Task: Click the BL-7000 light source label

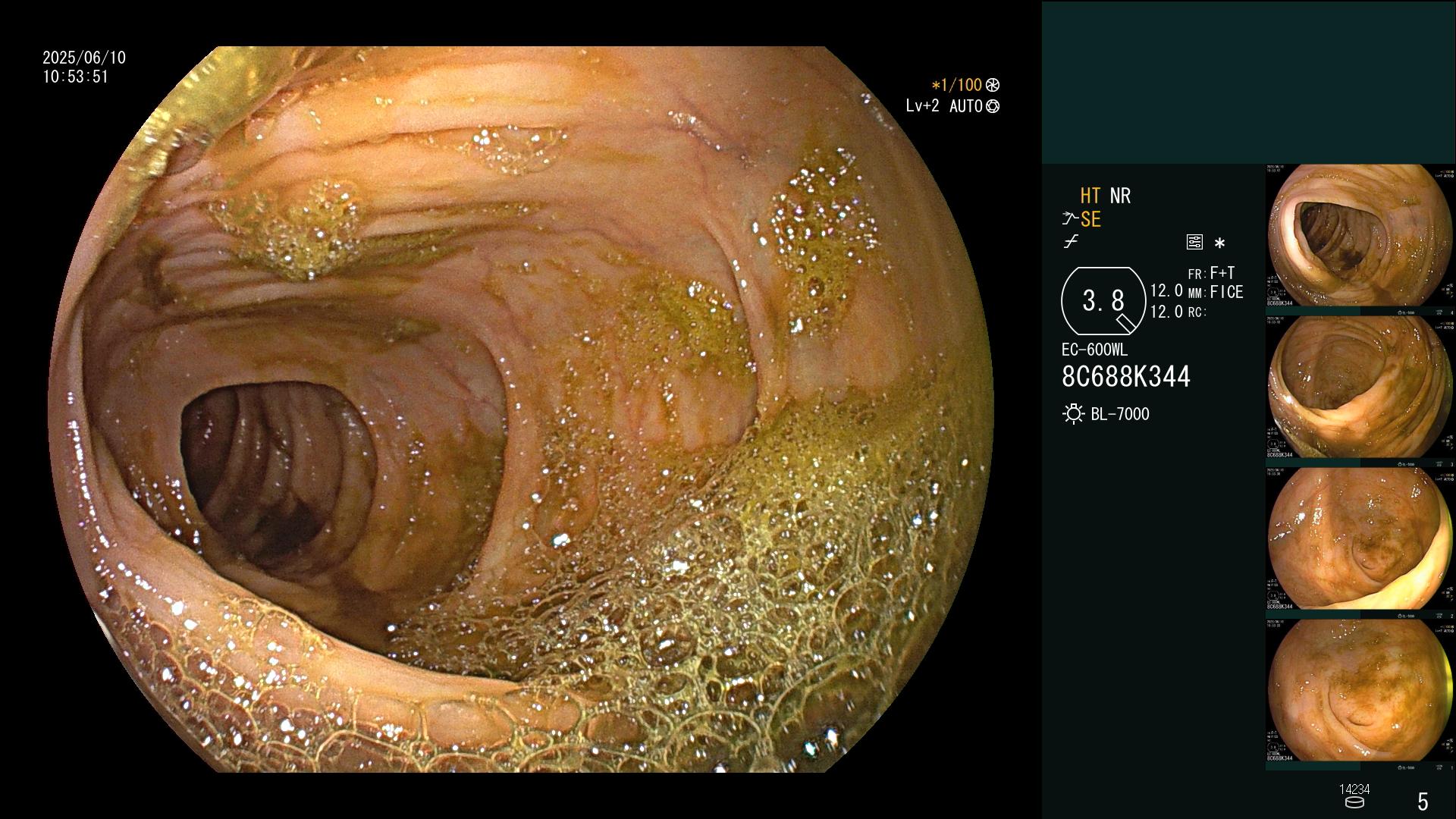Action: [1120, 414]
